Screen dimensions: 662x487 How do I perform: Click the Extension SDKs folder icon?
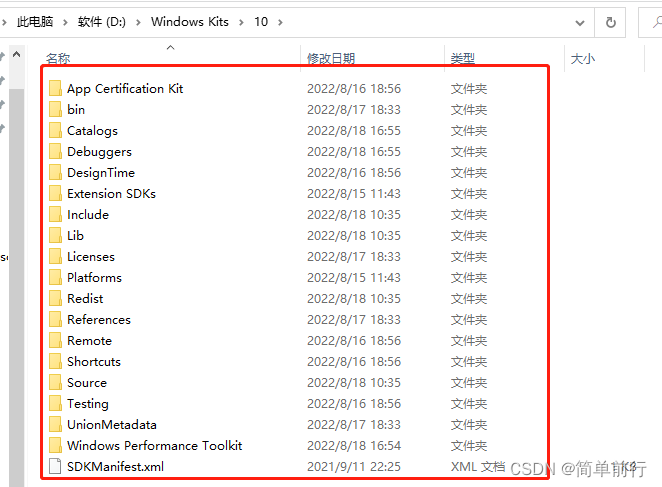click(x=55, y=193)
